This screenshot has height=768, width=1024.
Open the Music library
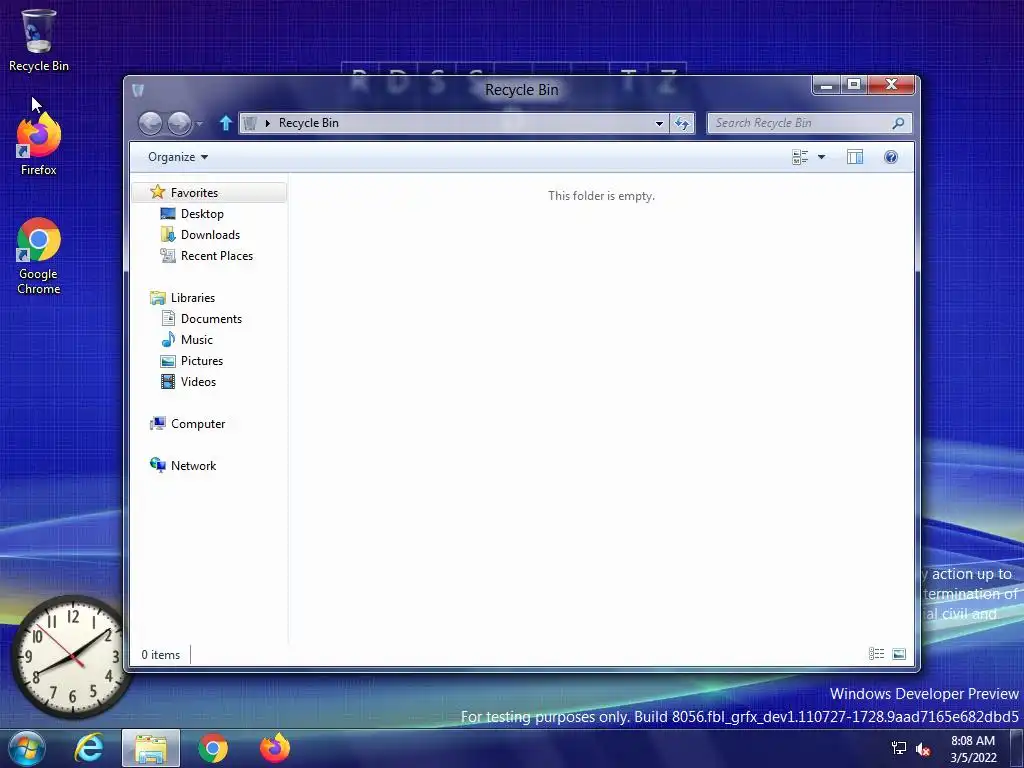(x=197, y=340)
